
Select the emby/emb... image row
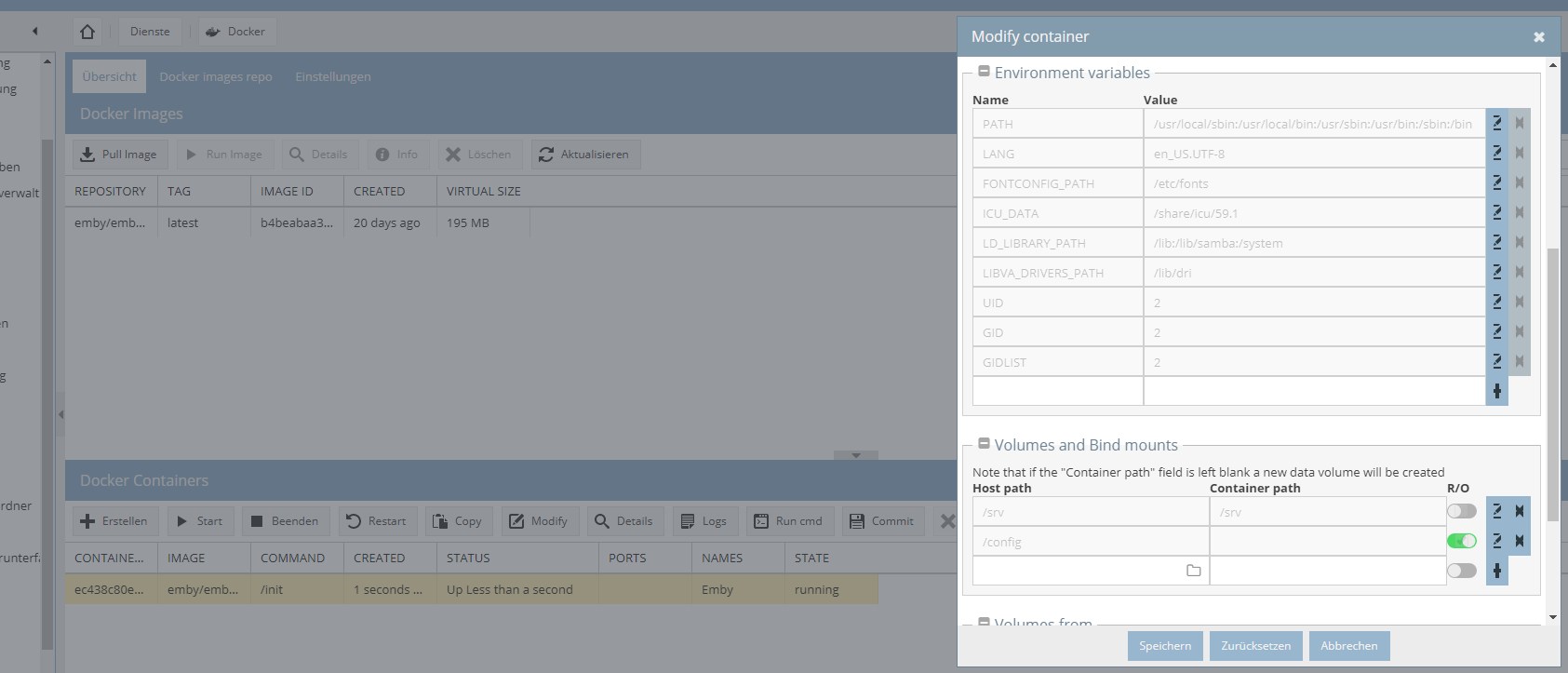pyautogui.click(x=298, y=222)
